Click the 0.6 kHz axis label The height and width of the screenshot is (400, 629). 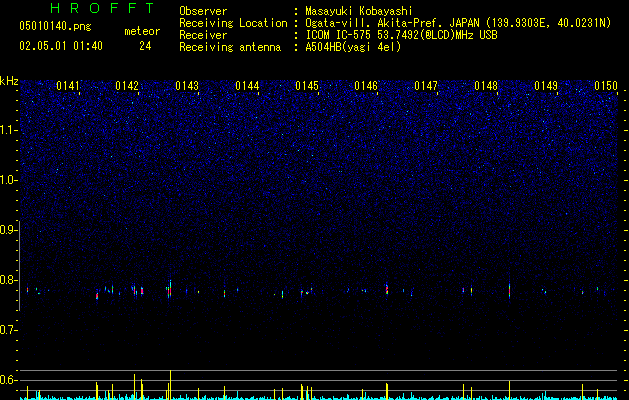9,380
